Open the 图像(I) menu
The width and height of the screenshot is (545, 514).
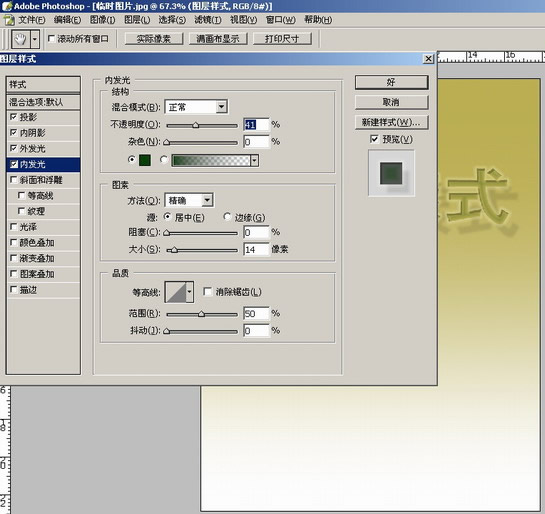pyautogui.click(x=103, y=20)
